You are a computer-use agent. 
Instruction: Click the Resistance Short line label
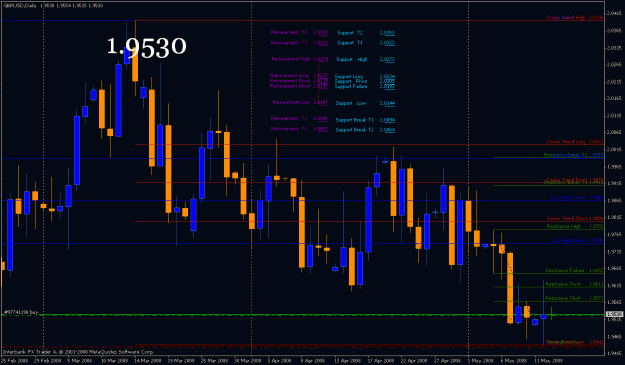(x=574, y=298)
